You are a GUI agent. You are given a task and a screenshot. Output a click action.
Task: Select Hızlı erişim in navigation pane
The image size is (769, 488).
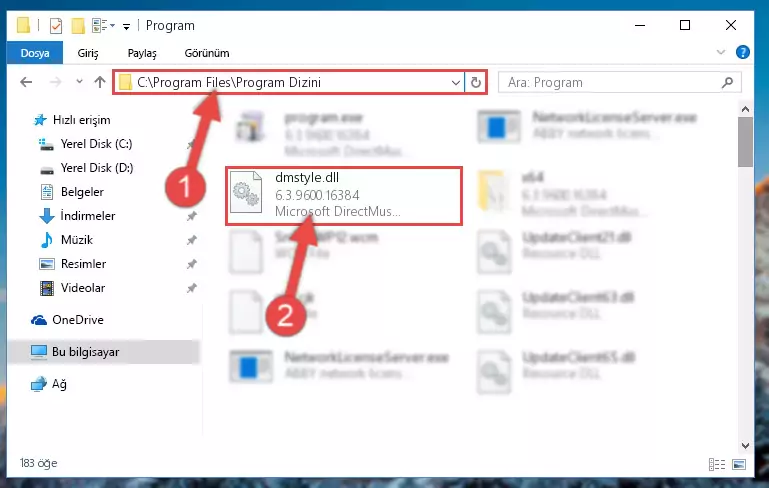click(81, 120)
